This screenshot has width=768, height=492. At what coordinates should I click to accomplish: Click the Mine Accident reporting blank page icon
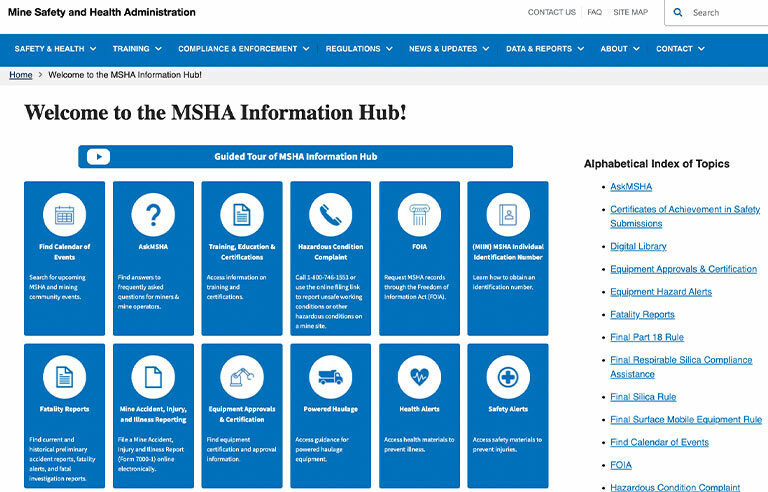153,377
